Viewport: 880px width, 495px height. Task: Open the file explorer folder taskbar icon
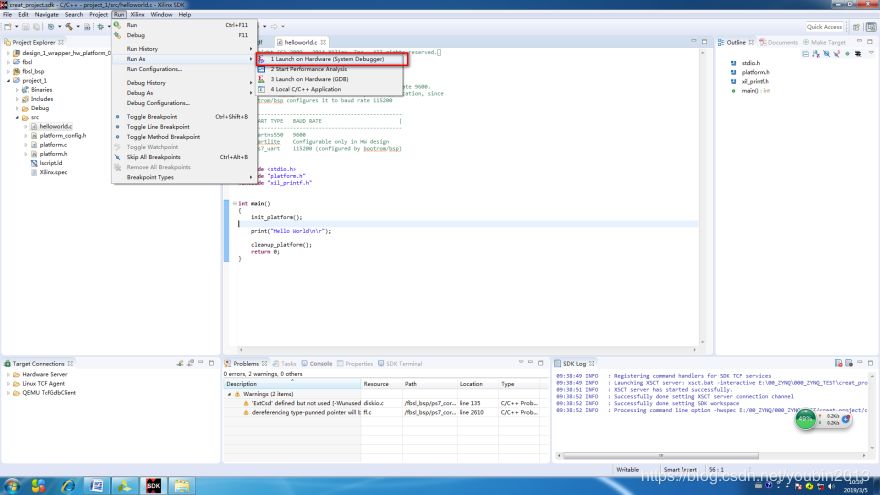click(181, 485)
